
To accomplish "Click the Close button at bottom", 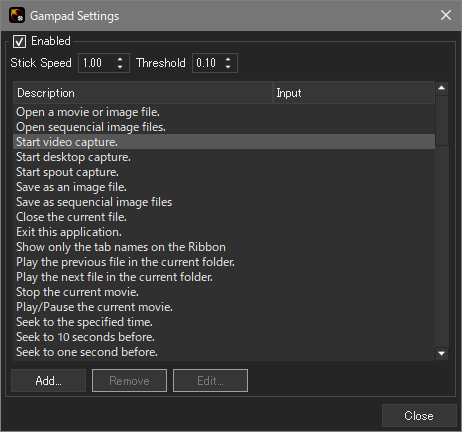I will 419,416.
